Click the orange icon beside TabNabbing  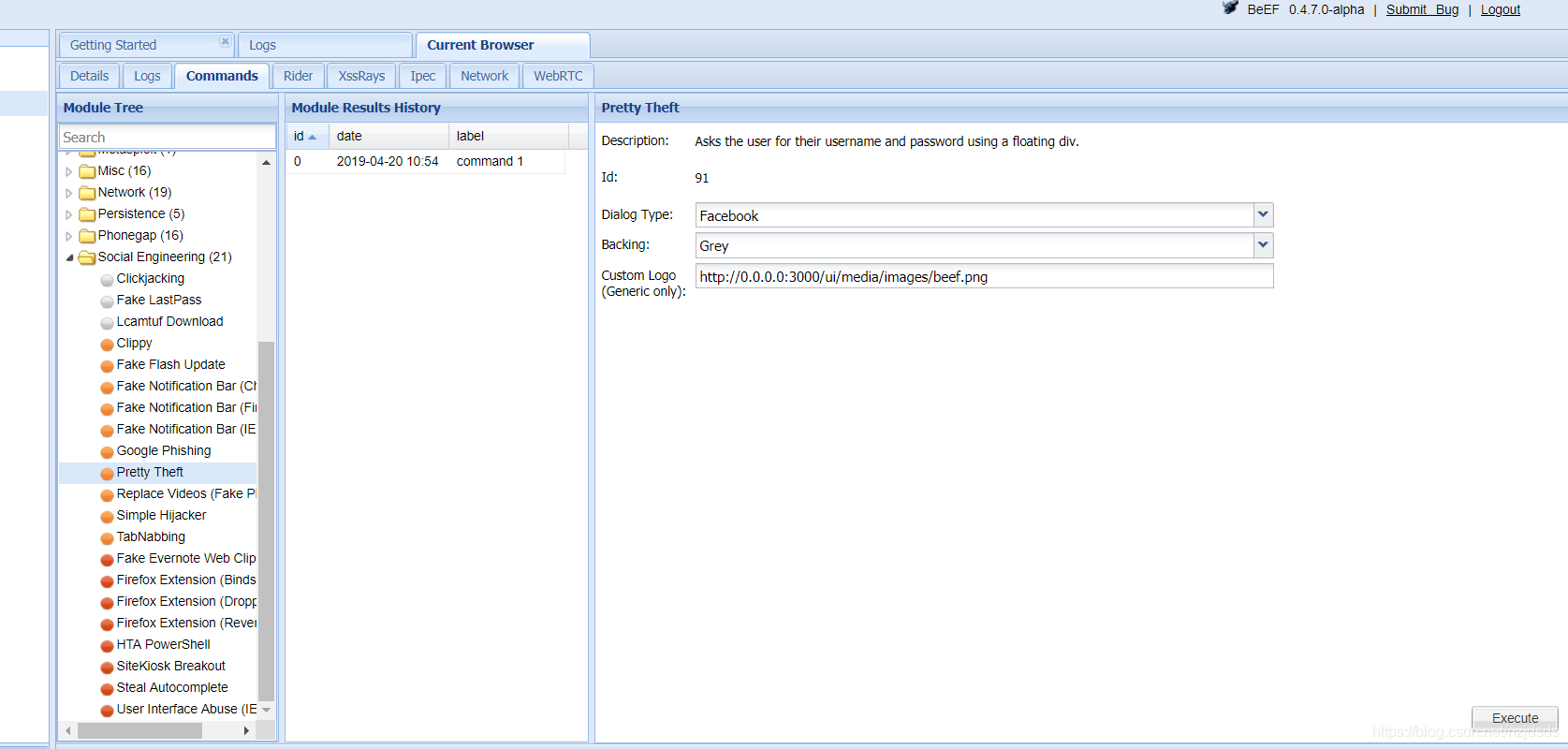(107, 538)
